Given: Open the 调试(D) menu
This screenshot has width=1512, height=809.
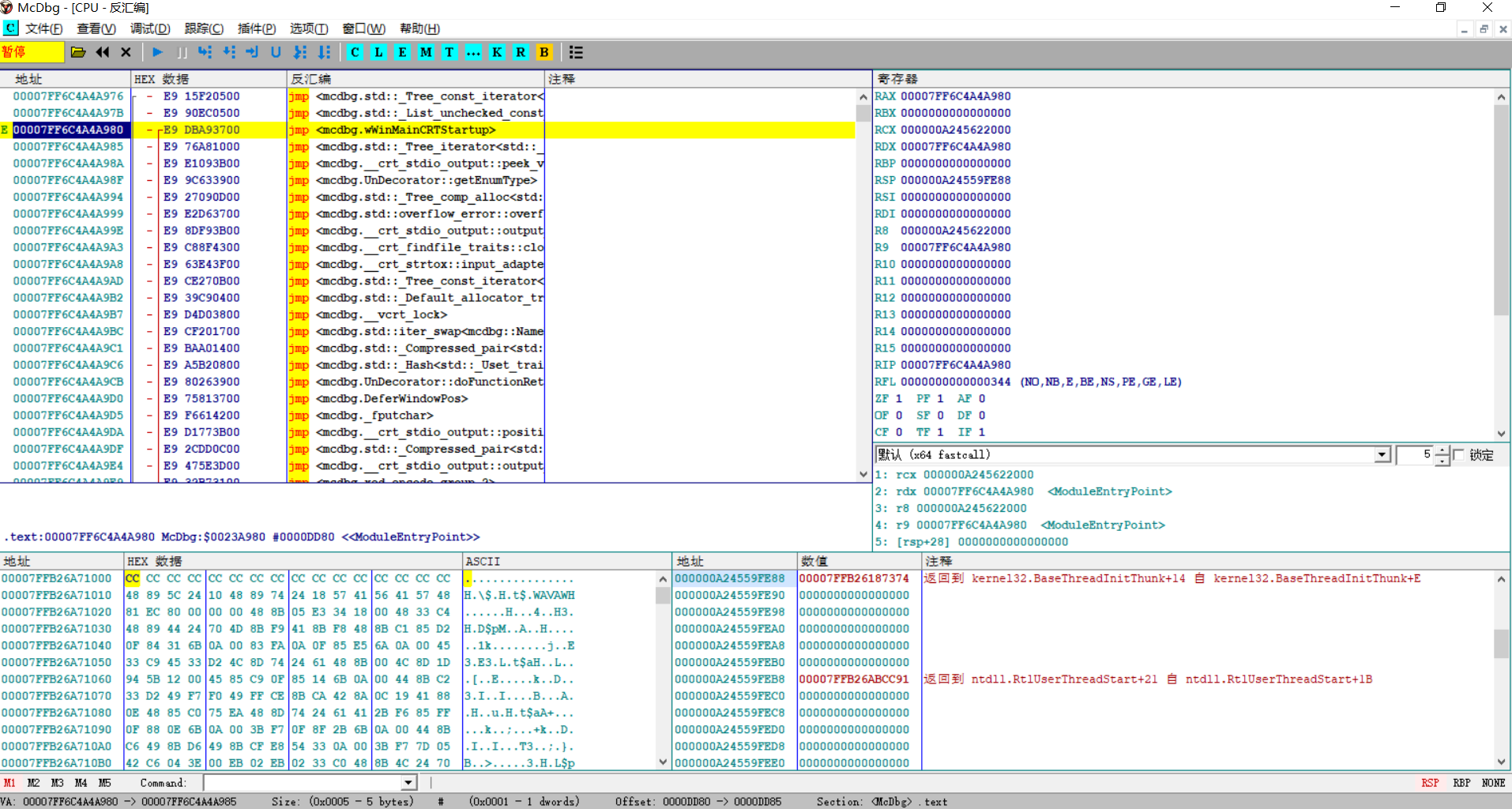Looking at the screenshot, I should 150,28.
